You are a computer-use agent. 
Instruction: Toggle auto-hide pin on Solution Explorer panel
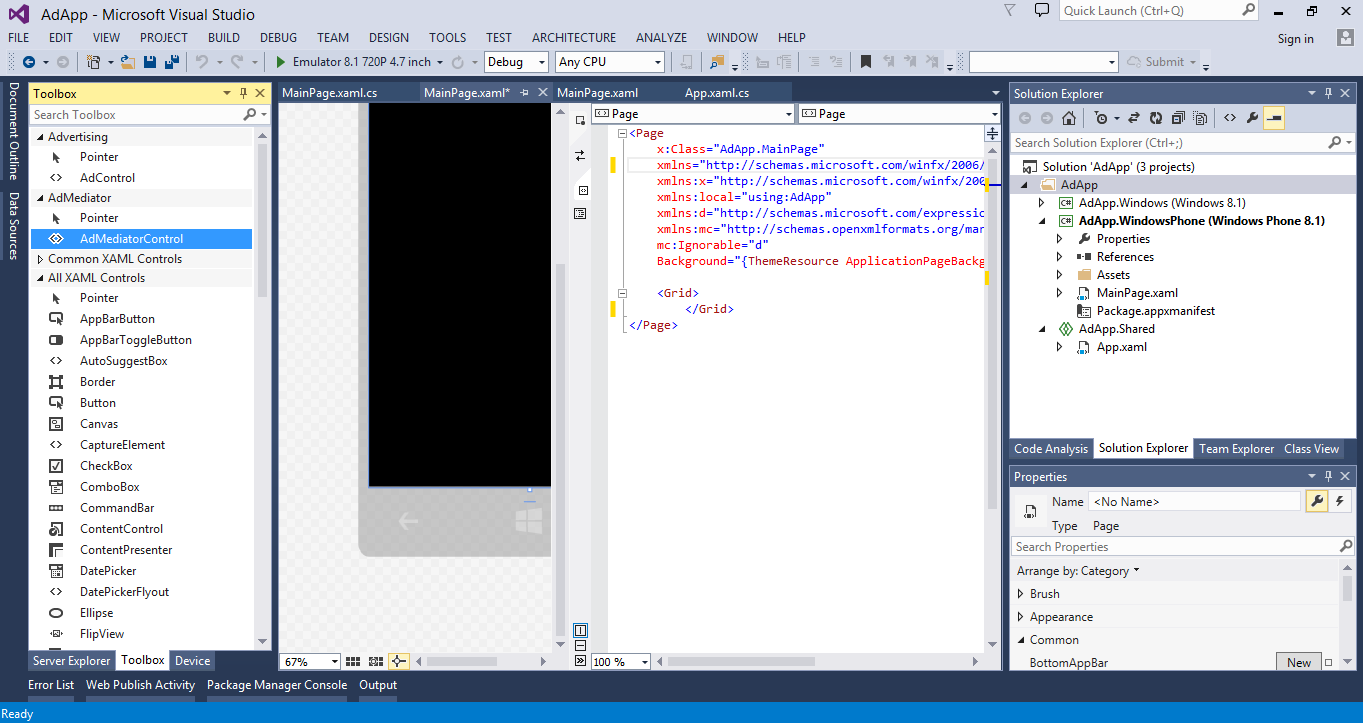pos(1328,93)
